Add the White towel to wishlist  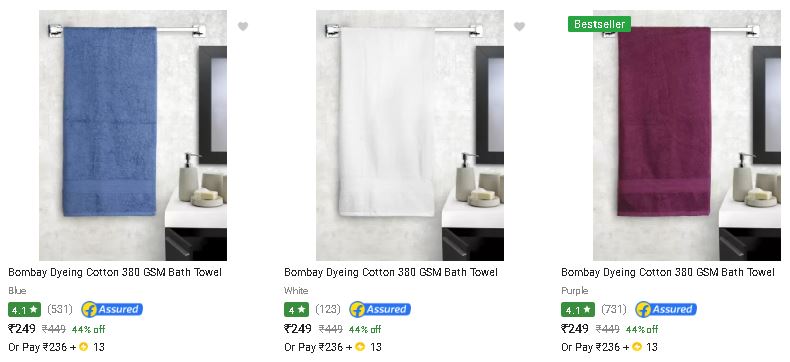click(x=519, y=26)
